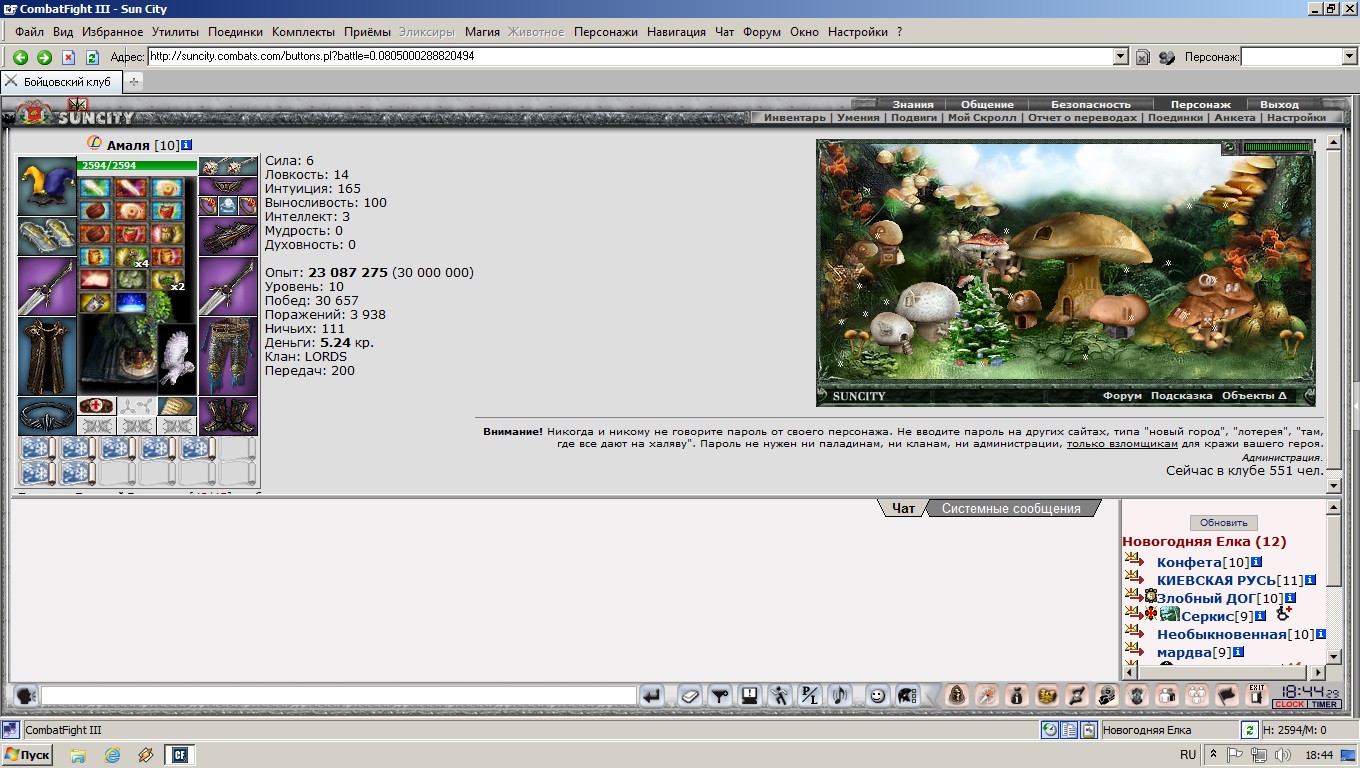Open the Настройки menu in menu bar

[858, 32]
